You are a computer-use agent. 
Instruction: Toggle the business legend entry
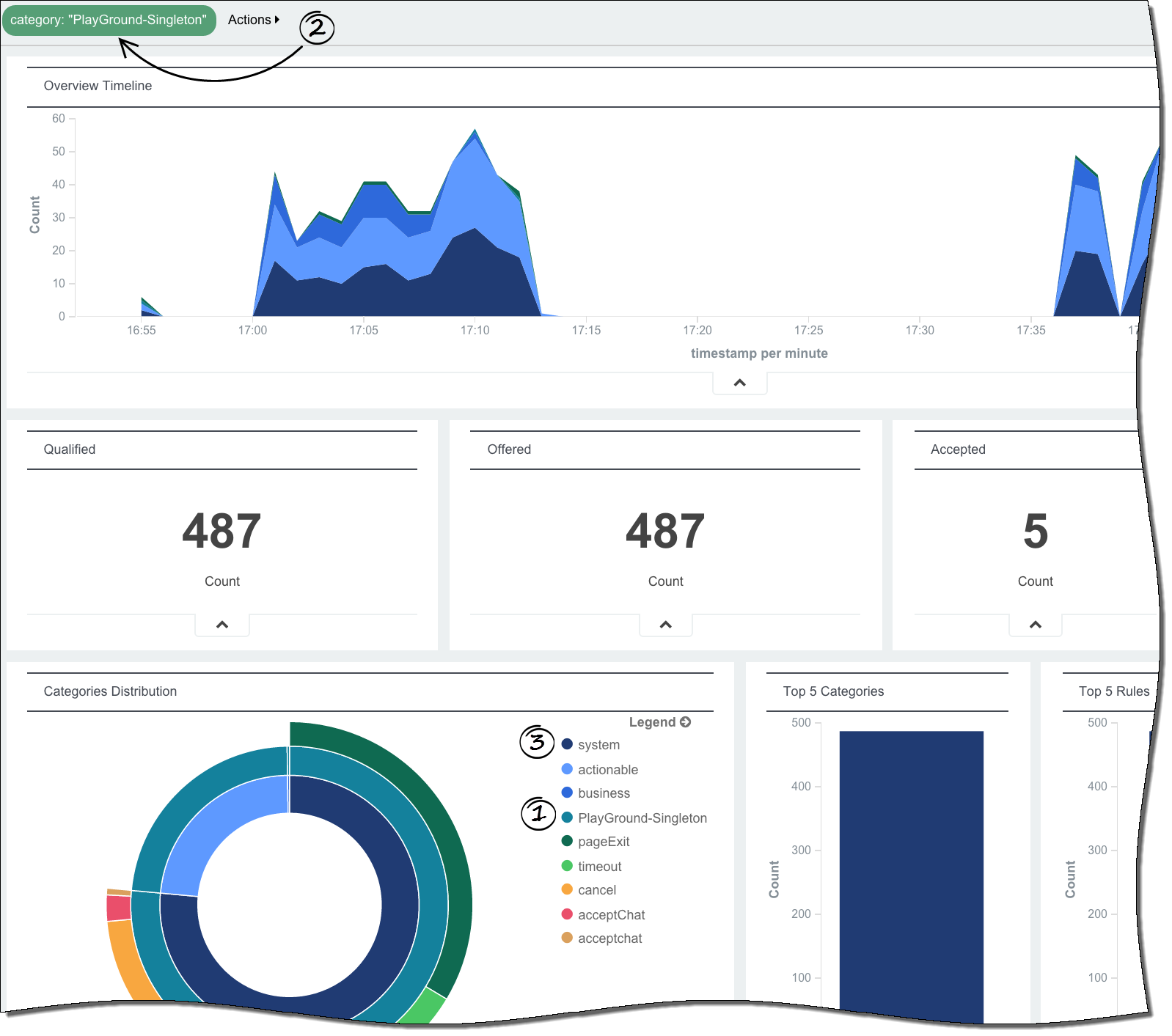pos(603,793)
